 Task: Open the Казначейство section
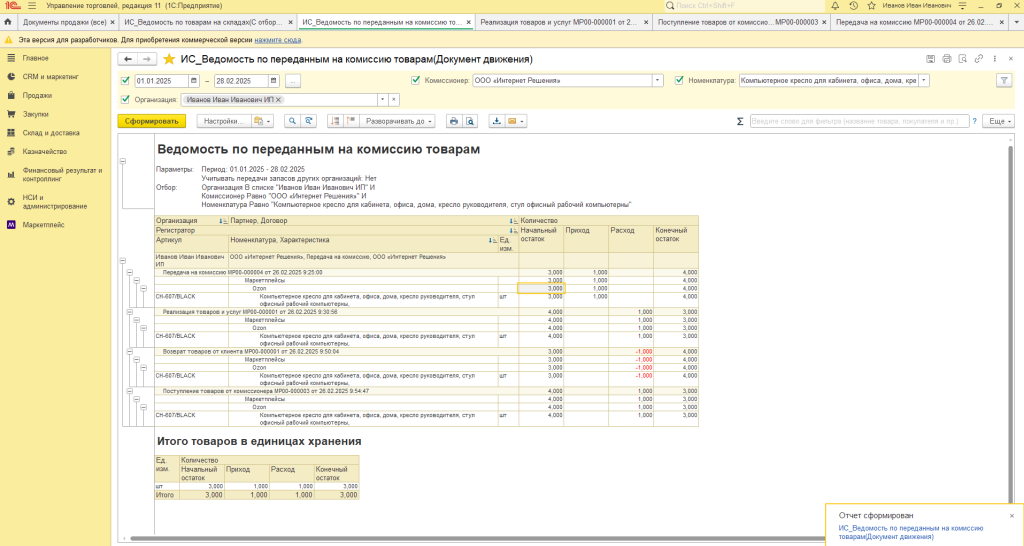44,152
